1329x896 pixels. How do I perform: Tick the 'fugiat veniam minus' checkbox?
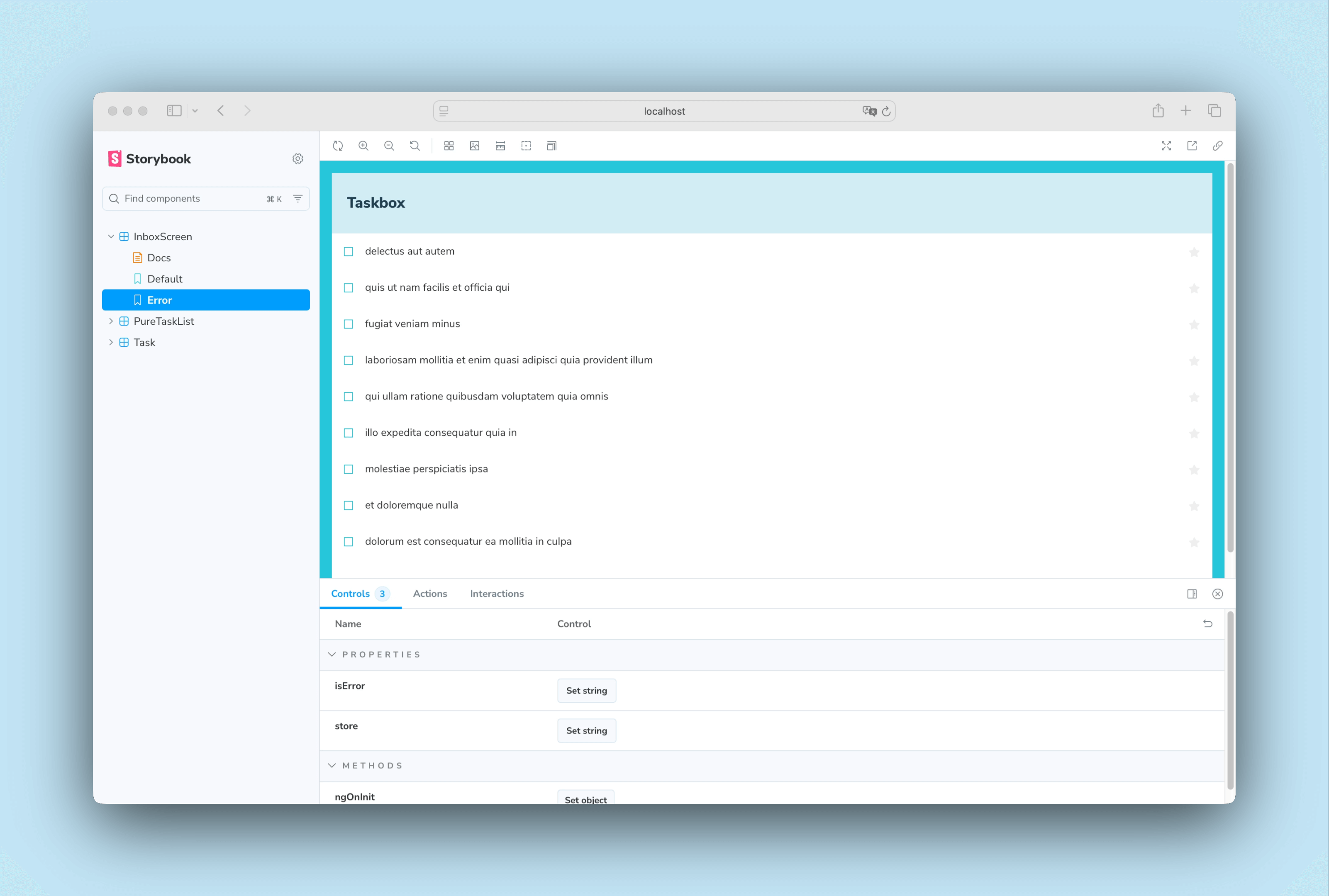pos(349,324)
